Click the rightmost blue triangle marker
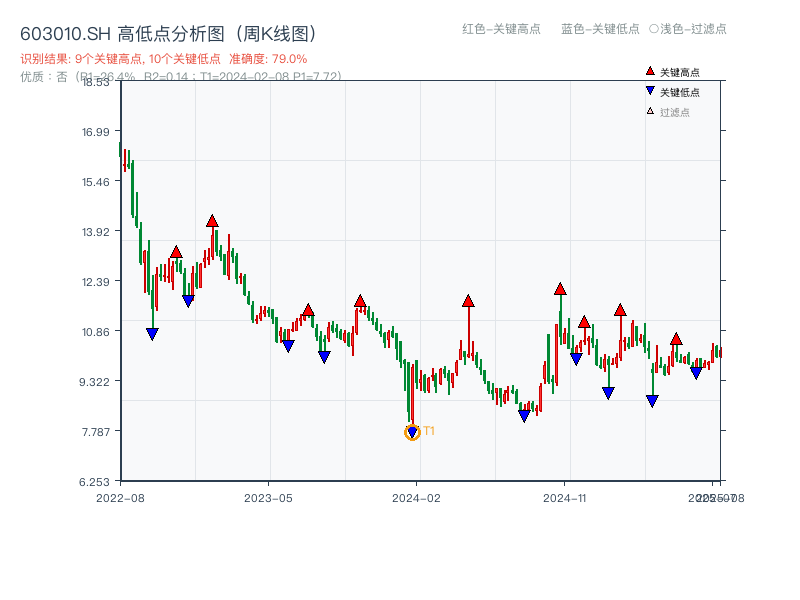Image resolution: width=800 pixels, height=600 pixels. (698, 372)
